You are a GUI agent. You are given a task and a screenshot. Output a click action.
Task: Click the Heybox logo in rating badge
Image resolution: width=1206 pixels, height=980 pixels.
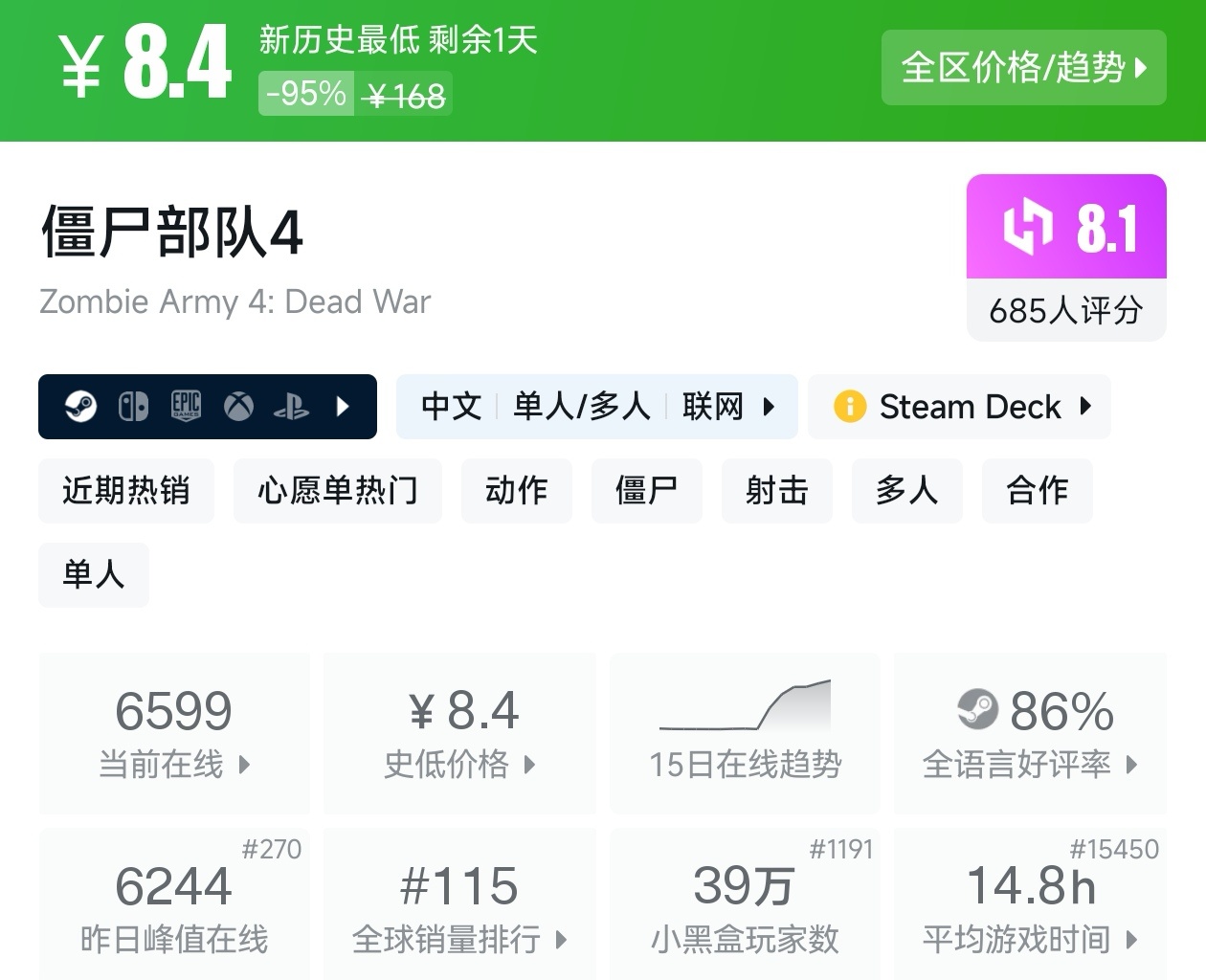tap(1027, 227)
